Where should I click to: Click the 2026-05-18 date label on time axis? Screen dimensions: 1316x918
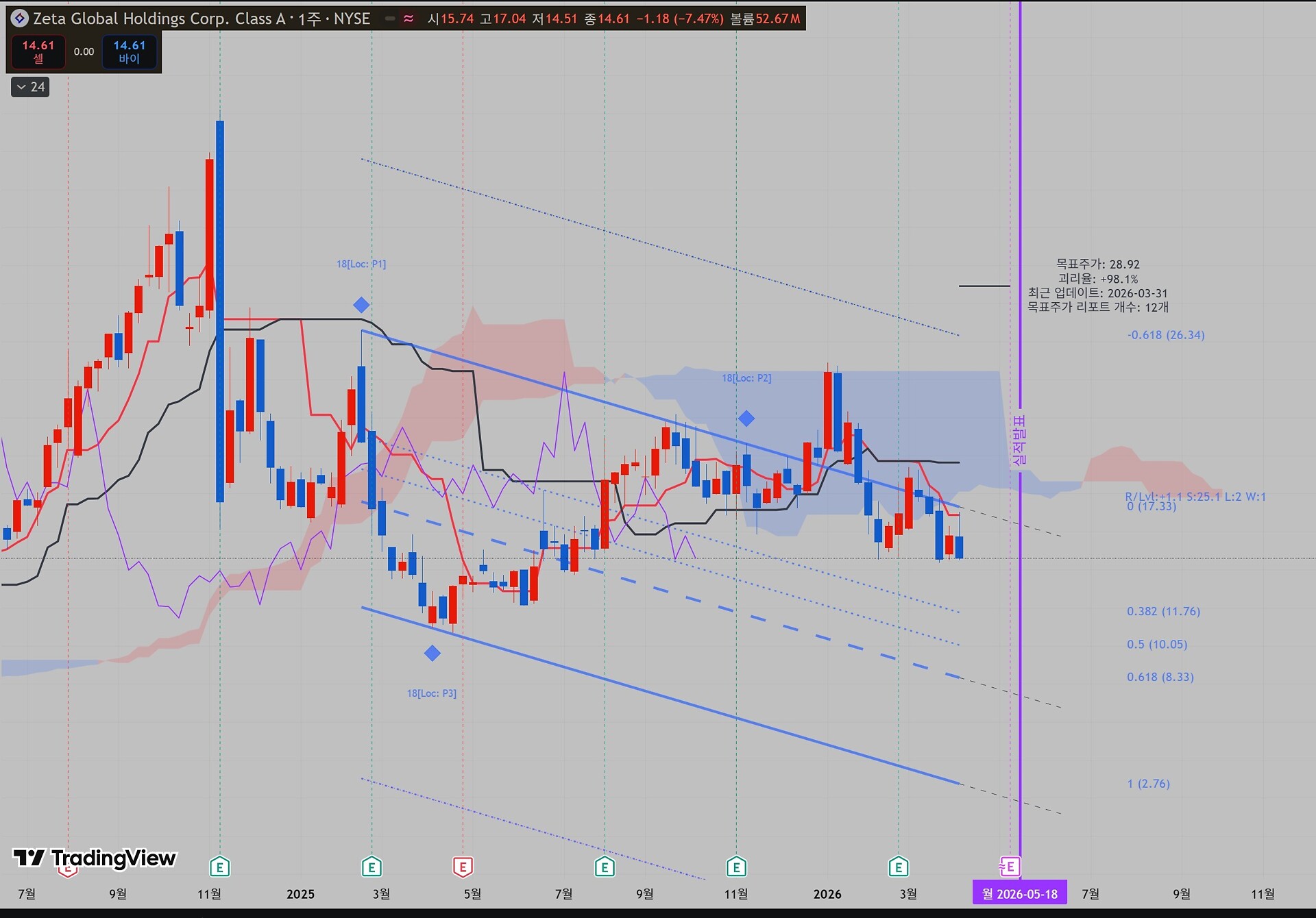coord(1019,893)
